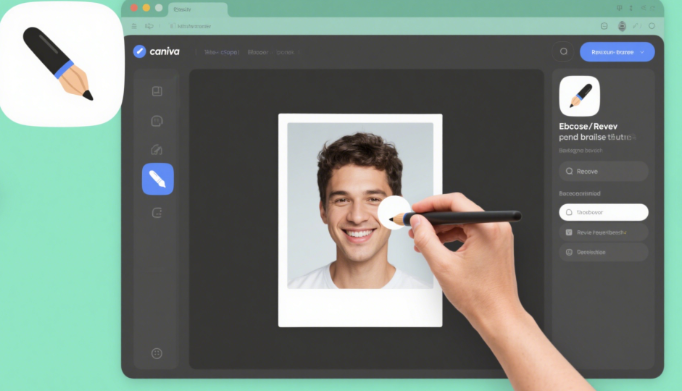Open the Blooer header menu item
Viewport: 682px width, 391px height.
pos(258,52)
